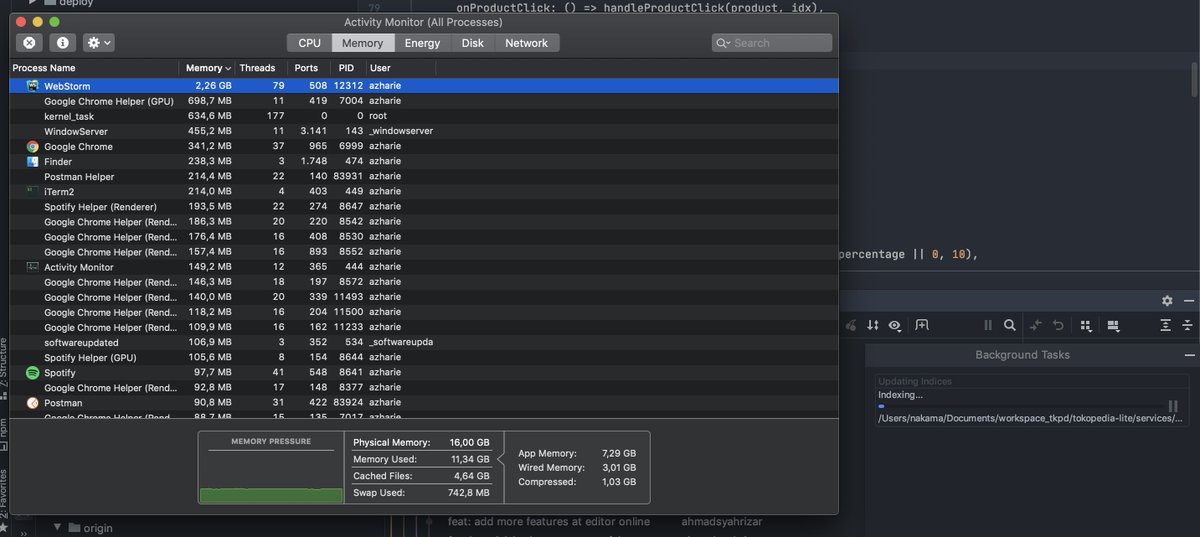
Task: Click the pause icon in WebStorm log toolbar
Action: tap(988, 325)
